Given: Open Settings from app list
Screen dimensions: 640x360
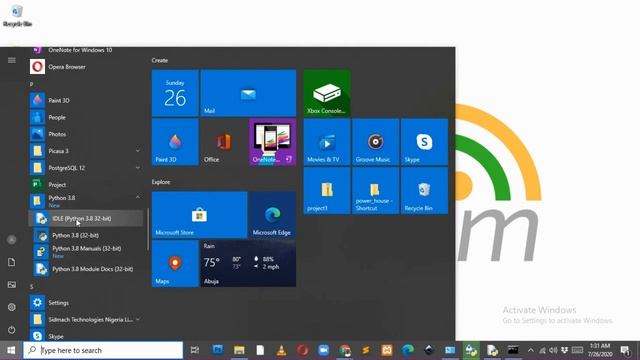Looking at the screenshot, I should 86,303.
